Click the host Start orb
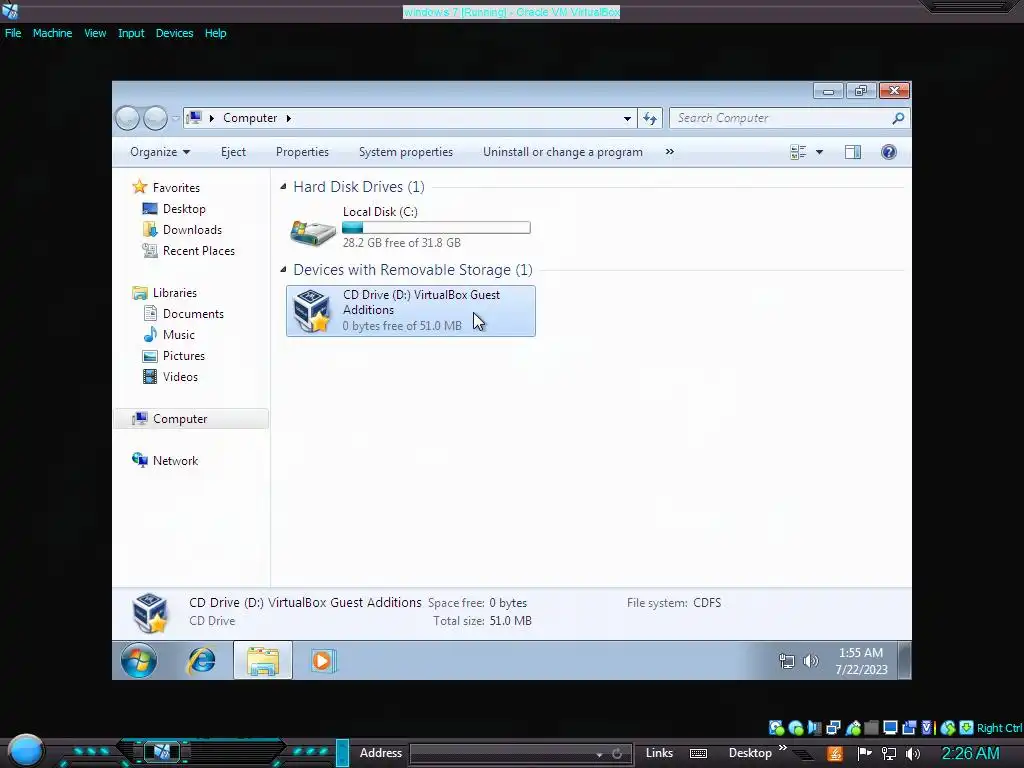1024x768 pixels. point(26,751)
